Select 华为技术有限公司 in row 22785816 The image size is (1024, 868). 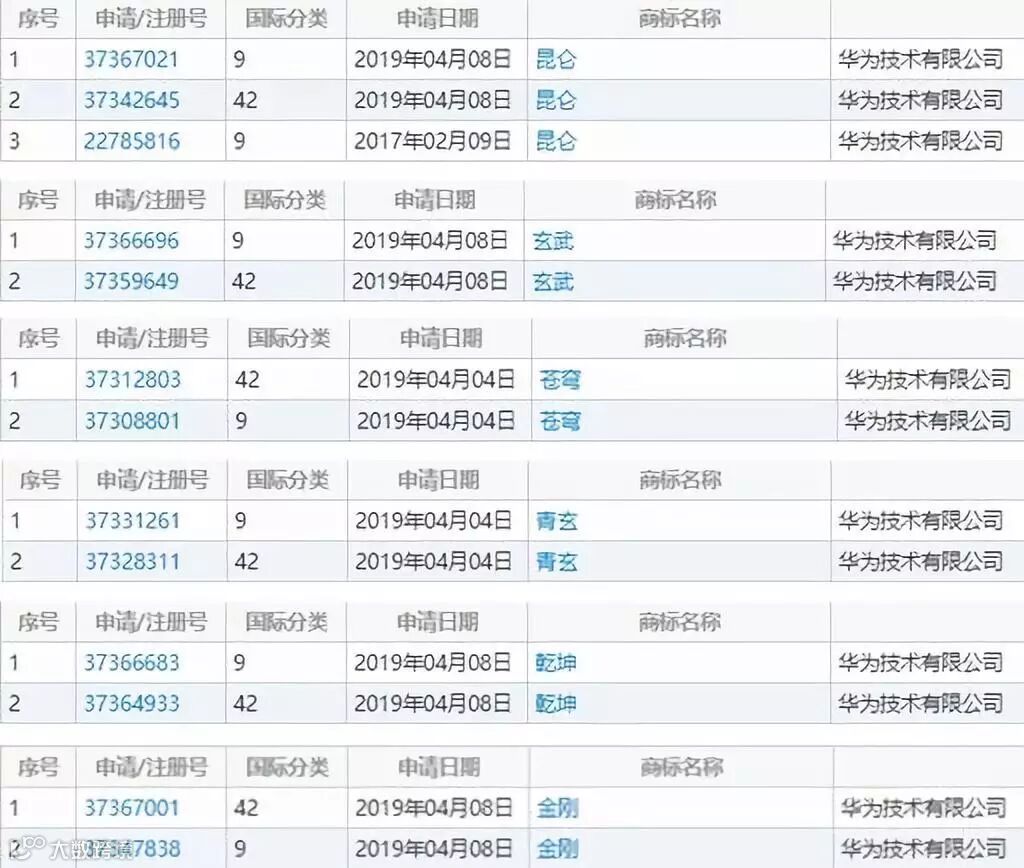921,140
